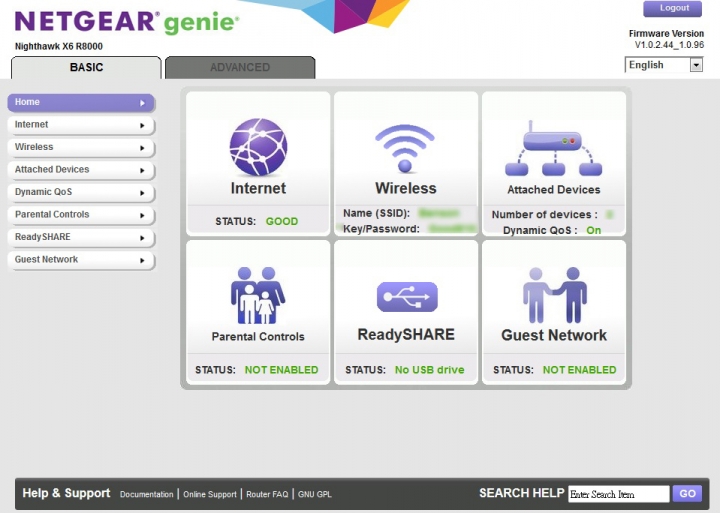The height and width of the screenshot is (513, 720).
Task: Click the SEARCH HELP label
Action: click(x=522, y=493)
